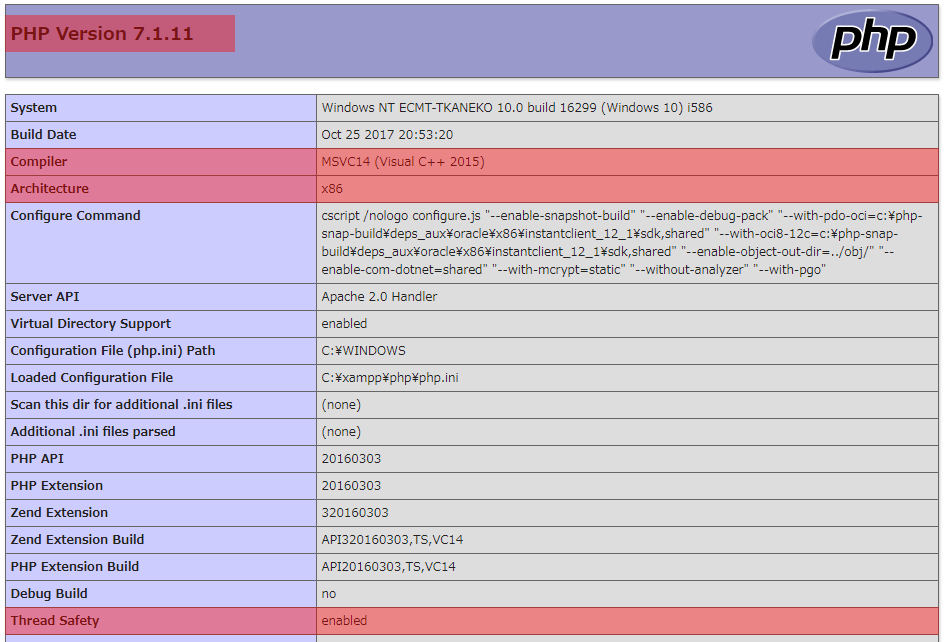Select the no value for Debug Build
Viewport: 946px width, 642px height.
pyautogui.click(x=329, y=594)
